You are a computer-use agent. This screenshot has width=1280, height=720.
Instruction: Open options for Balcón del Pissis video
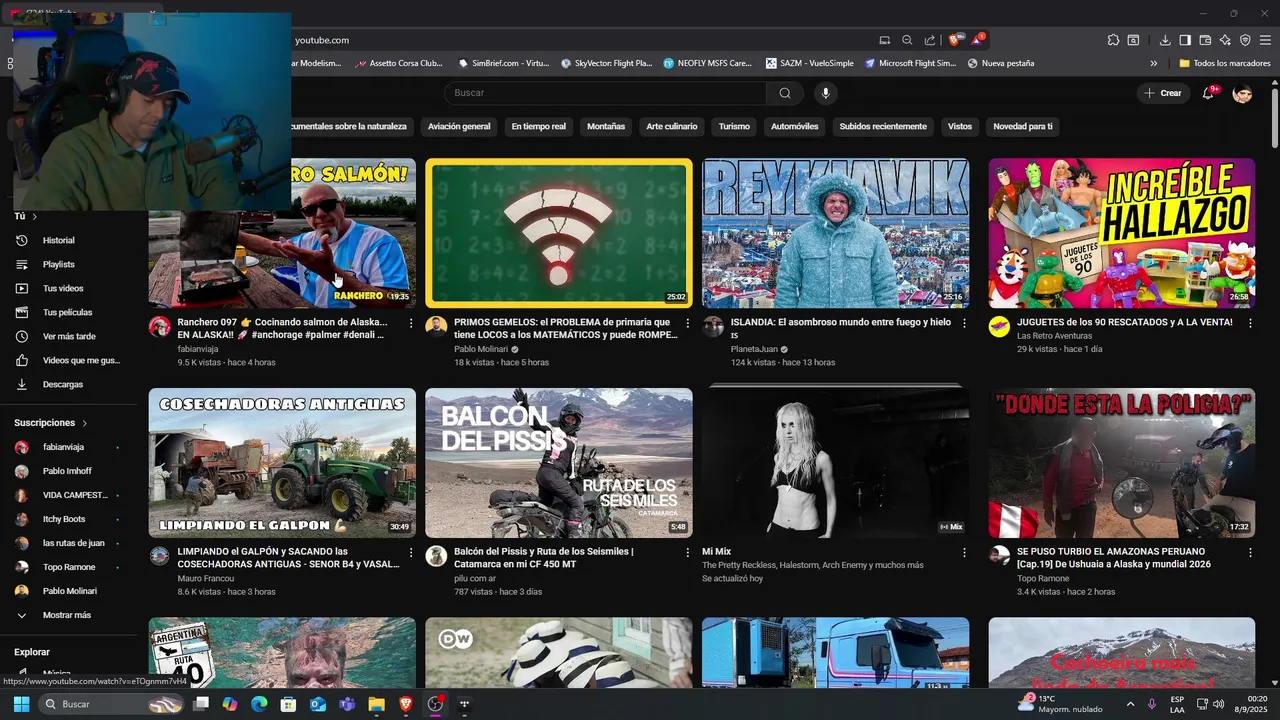(687, 552)
